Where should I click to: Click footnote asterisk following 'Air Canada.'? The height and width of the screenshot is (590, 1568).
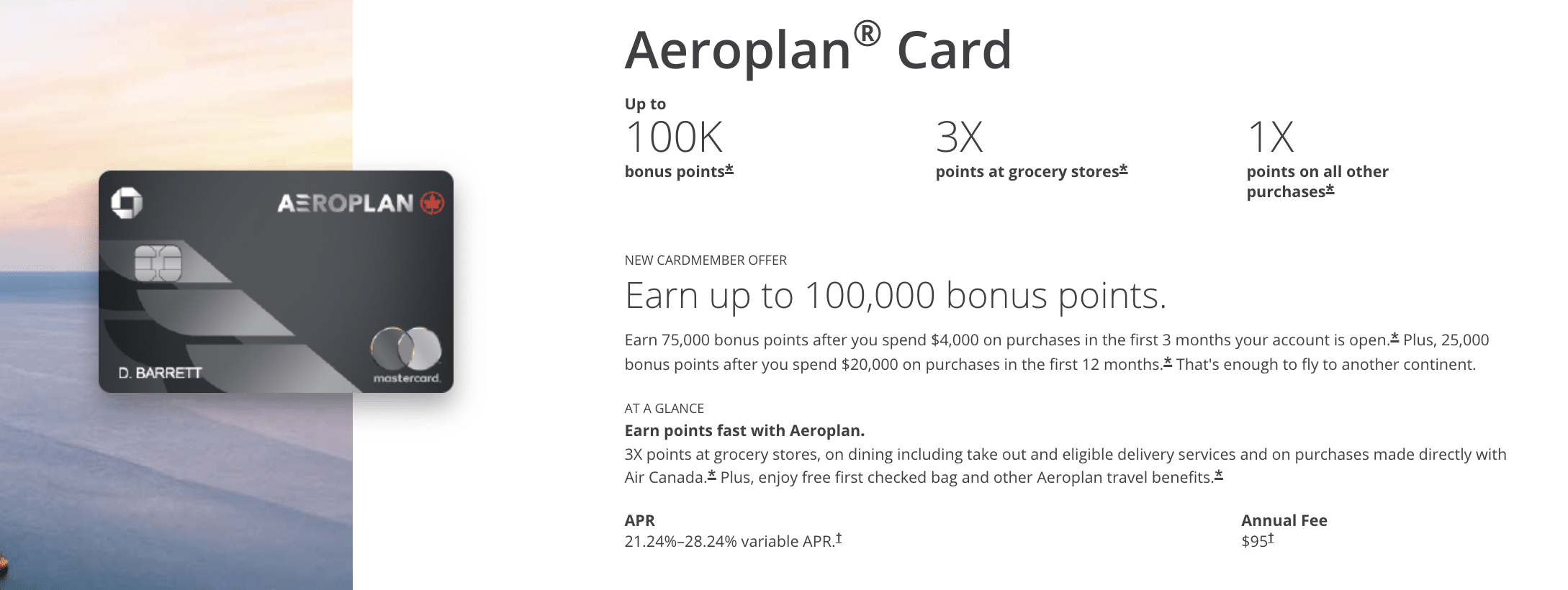point(712,475)
